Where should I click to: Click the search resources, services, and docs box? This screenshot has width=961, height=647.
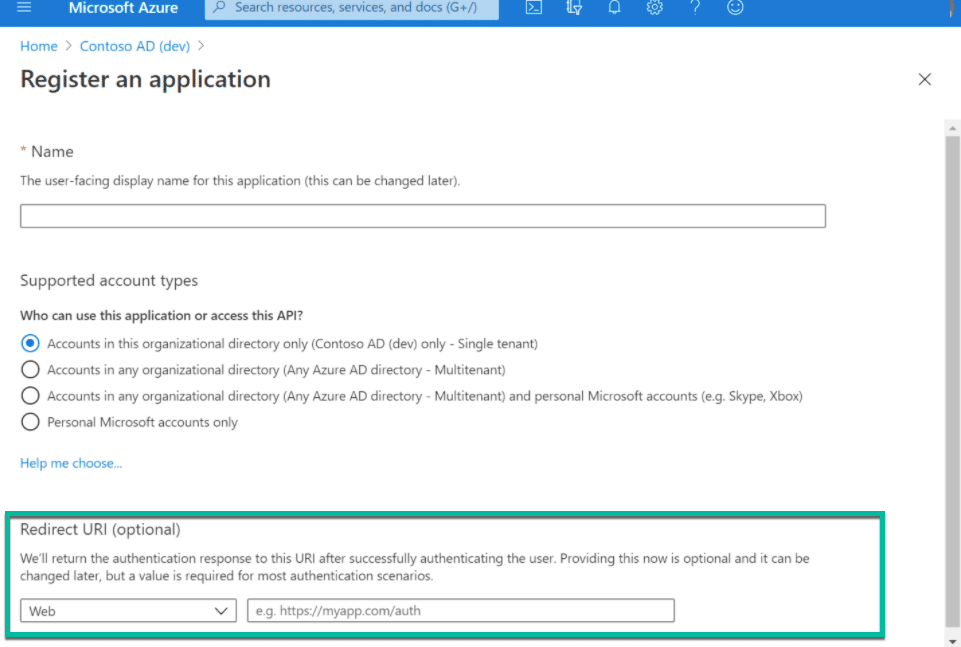pyautogui.click(x=352, y=8)
